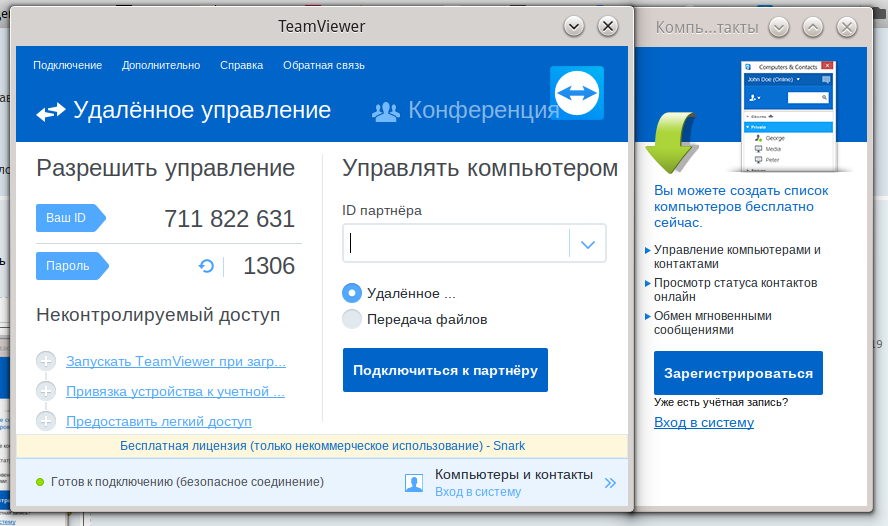Screen dimensions: 888x526
Task: Switch to Удалённое управление tab
Action: point(183,110)
